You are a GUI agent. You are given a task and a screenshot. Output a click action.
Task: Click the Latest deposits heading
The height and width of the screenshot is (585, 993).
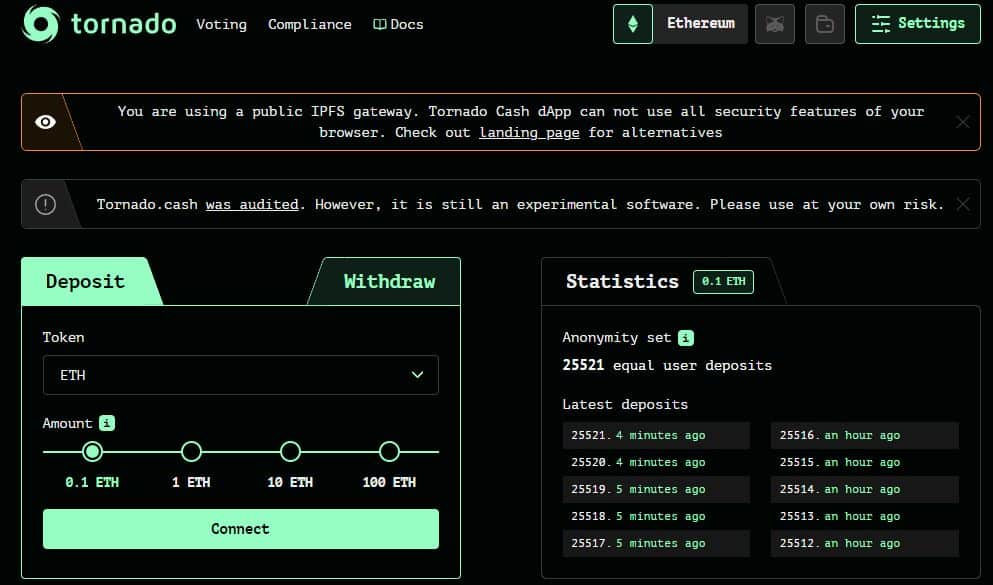pos(625,405)
